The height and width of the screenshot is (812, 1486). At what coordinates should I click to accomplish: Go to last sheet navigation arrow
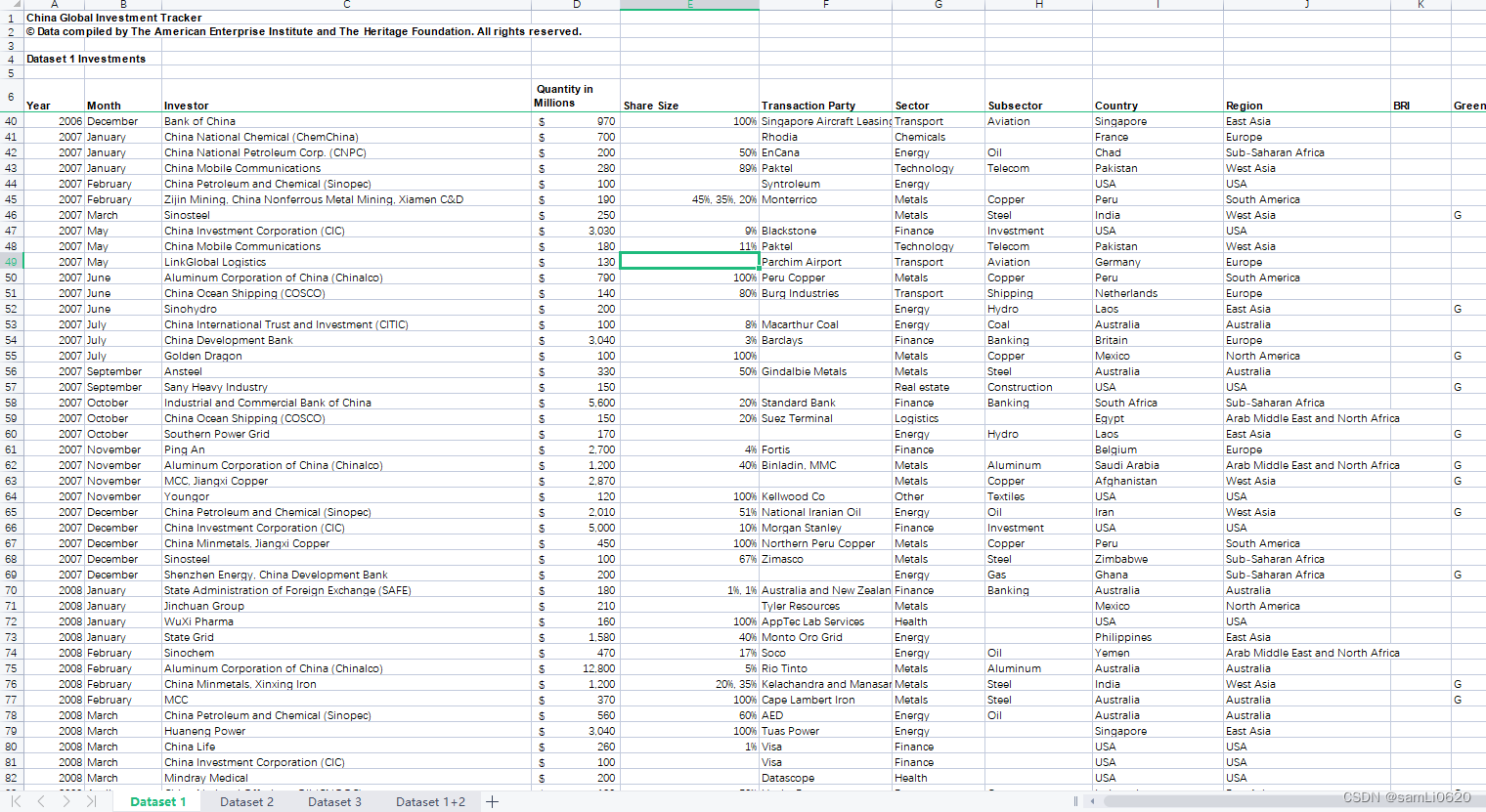click(x=90, y=801)
